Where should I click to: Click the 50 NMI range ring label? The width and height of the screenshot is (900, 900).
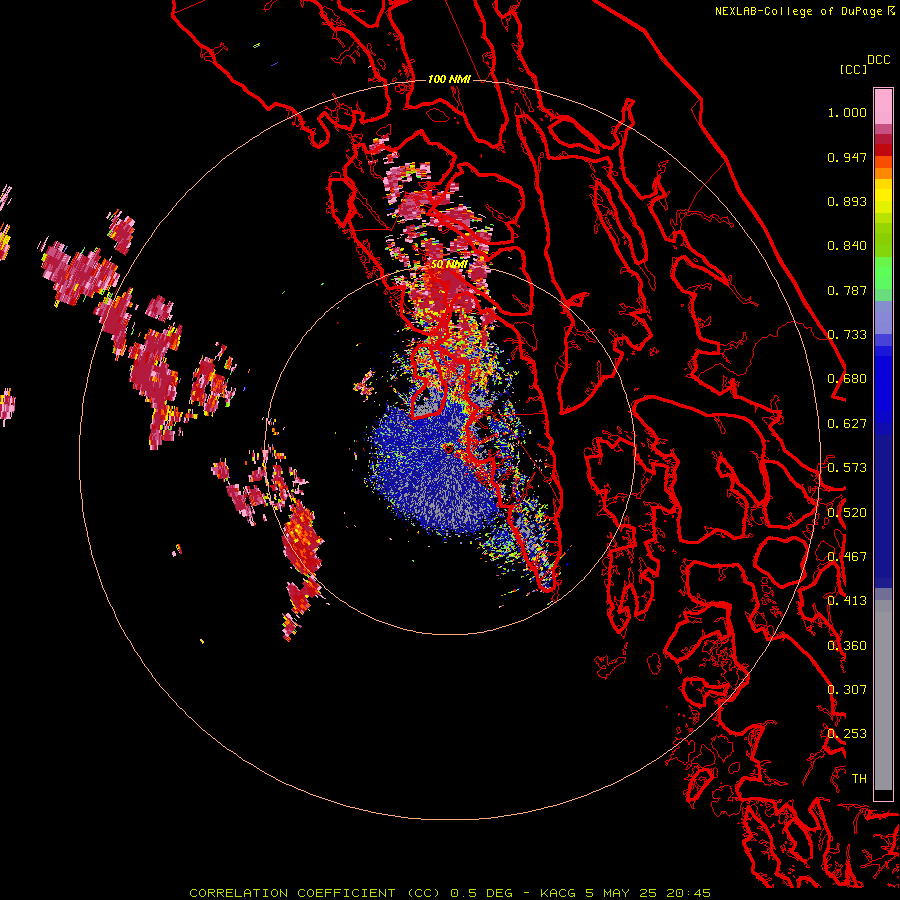pos(449,265)
